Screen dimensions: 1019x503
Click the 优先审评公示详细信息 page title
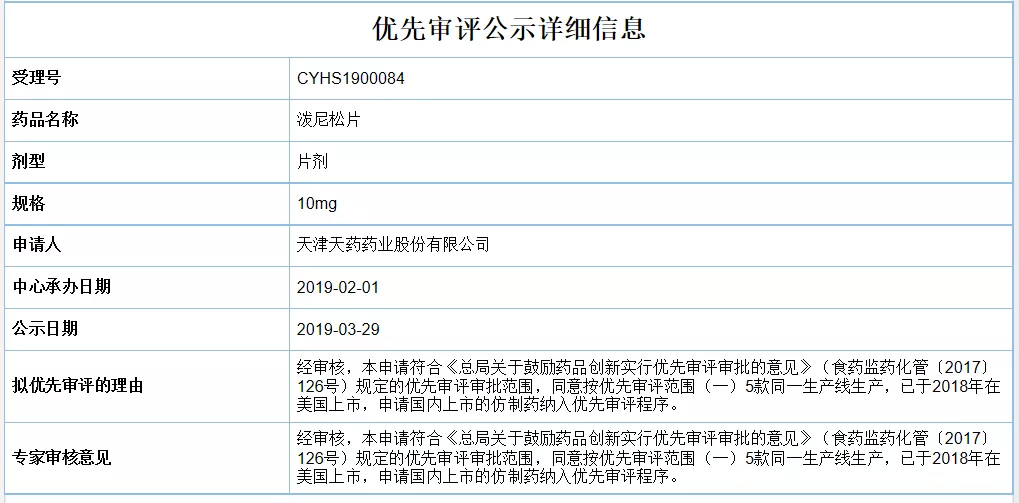tap(509, 29)
